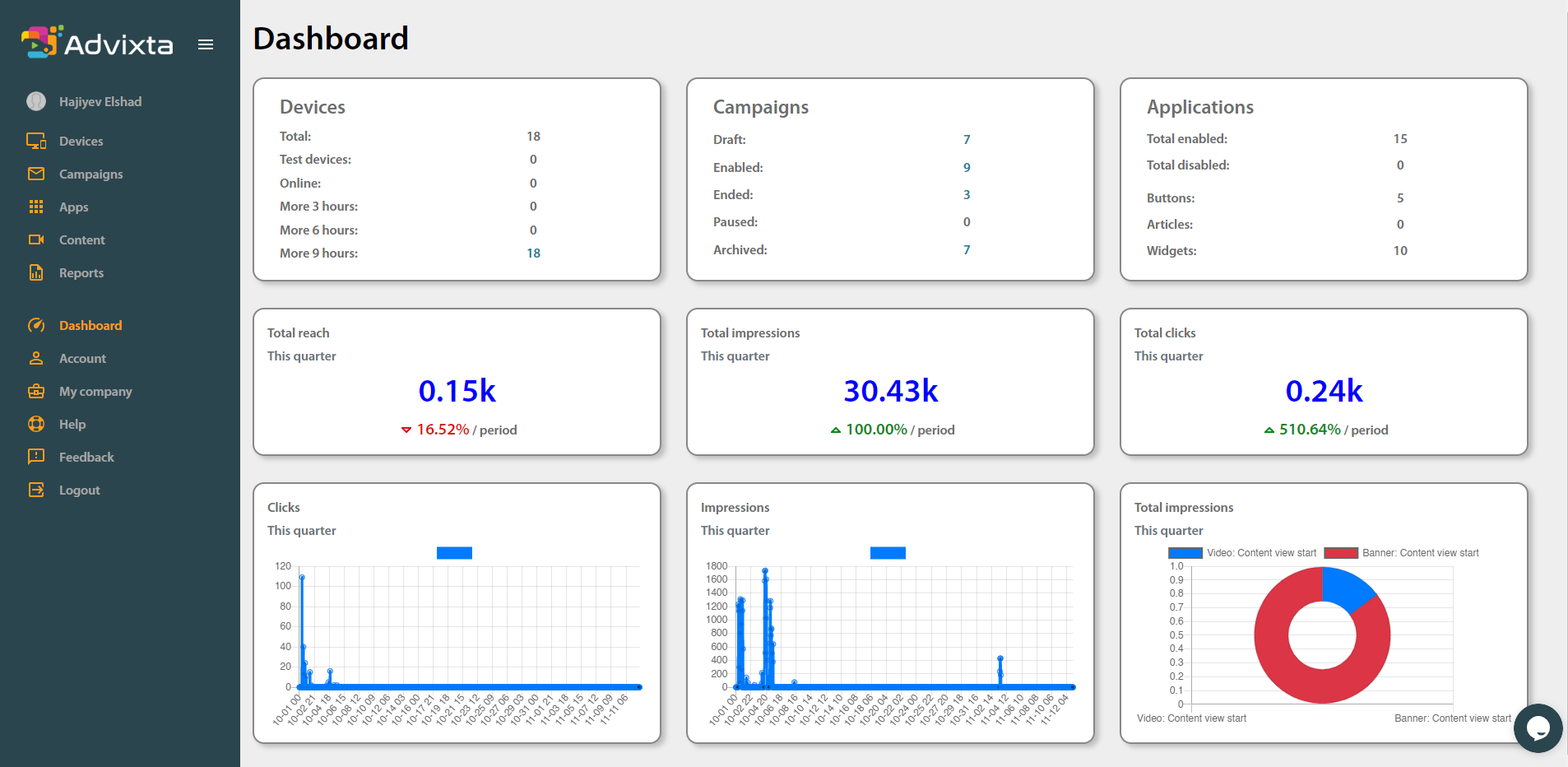Open the Feedback page link

(x=86, y=457)
